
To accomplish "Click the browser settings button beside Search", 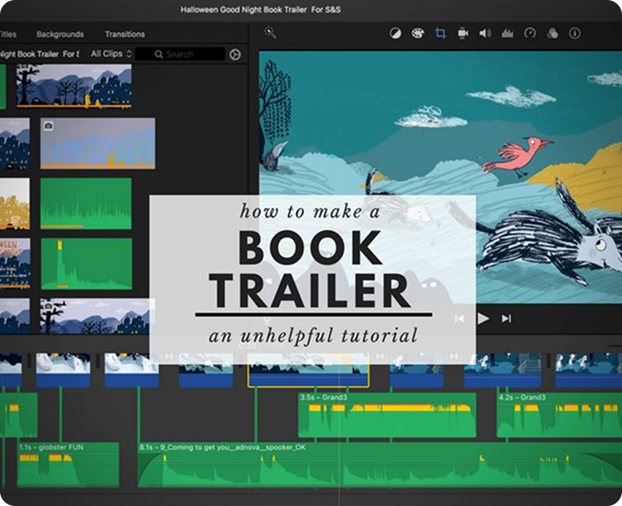I will (x=235, y=54).
